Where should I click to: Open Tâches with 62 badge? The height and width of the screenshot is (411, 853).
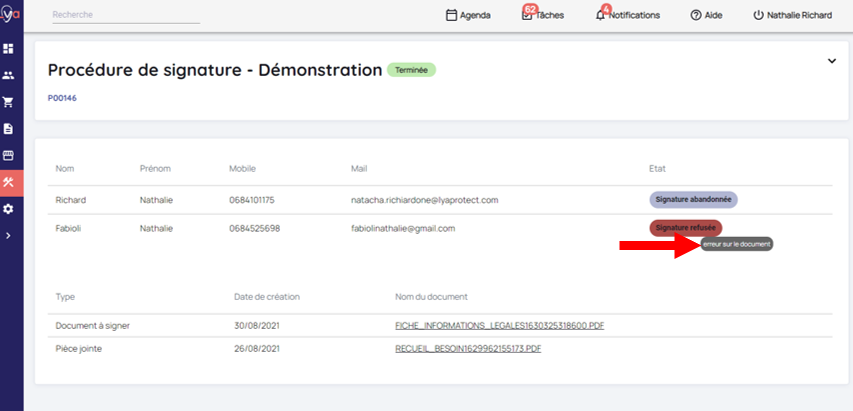pyautogui.click(x=543, y=16)
